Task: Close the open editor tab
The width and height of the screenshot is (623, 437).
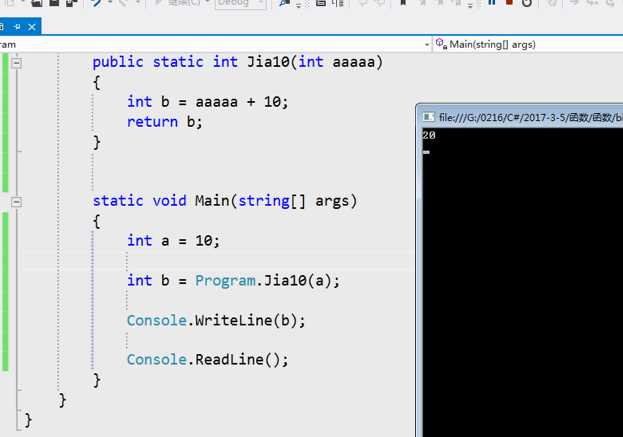Action: coord(32,27)
